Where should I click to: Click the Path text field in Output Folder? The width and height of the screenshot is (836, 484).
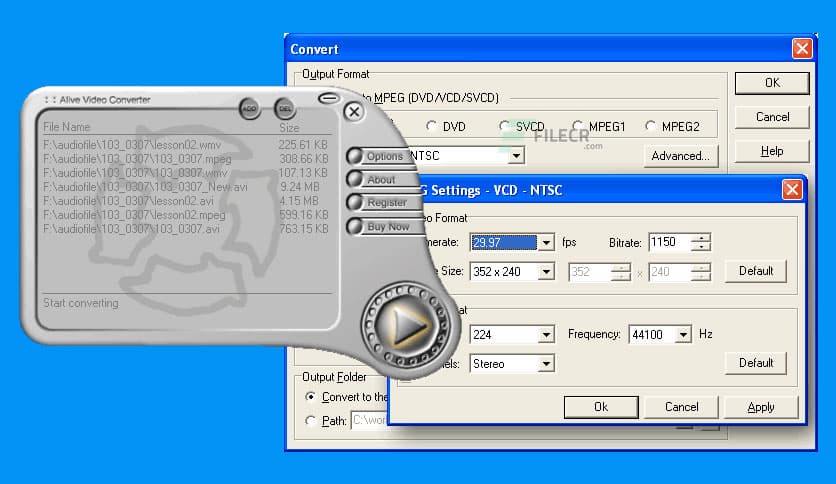(369, 421)
